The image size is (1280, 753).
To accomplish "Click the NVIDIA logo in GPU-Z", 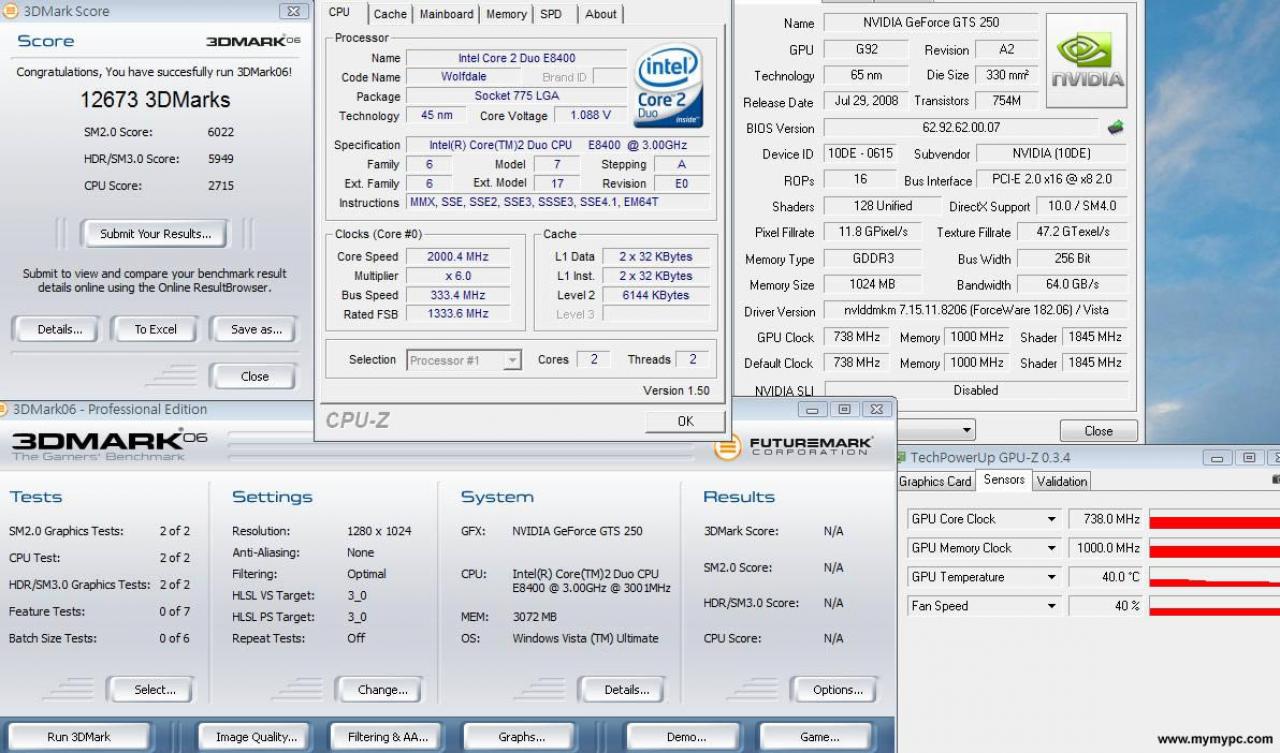I will coord(1086,61).
